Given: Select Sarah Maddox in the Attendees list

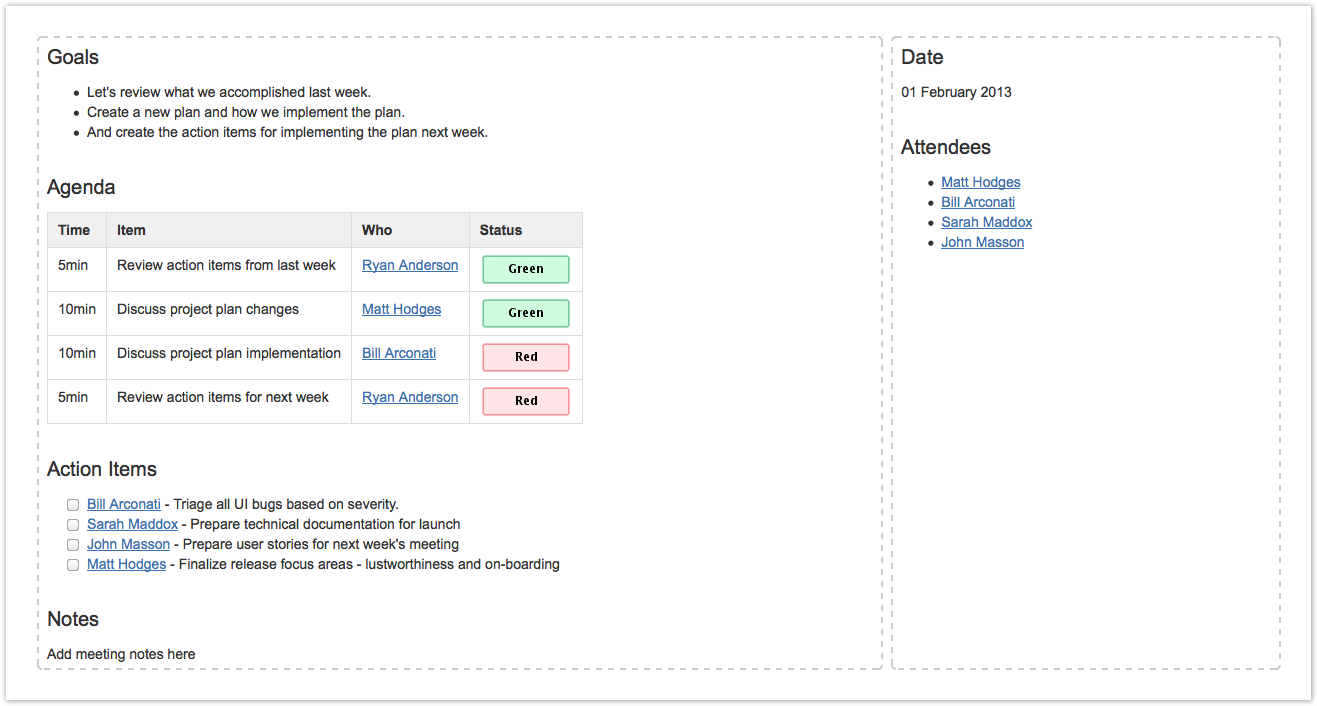Looking at the screenshot, I should (987, 222).
